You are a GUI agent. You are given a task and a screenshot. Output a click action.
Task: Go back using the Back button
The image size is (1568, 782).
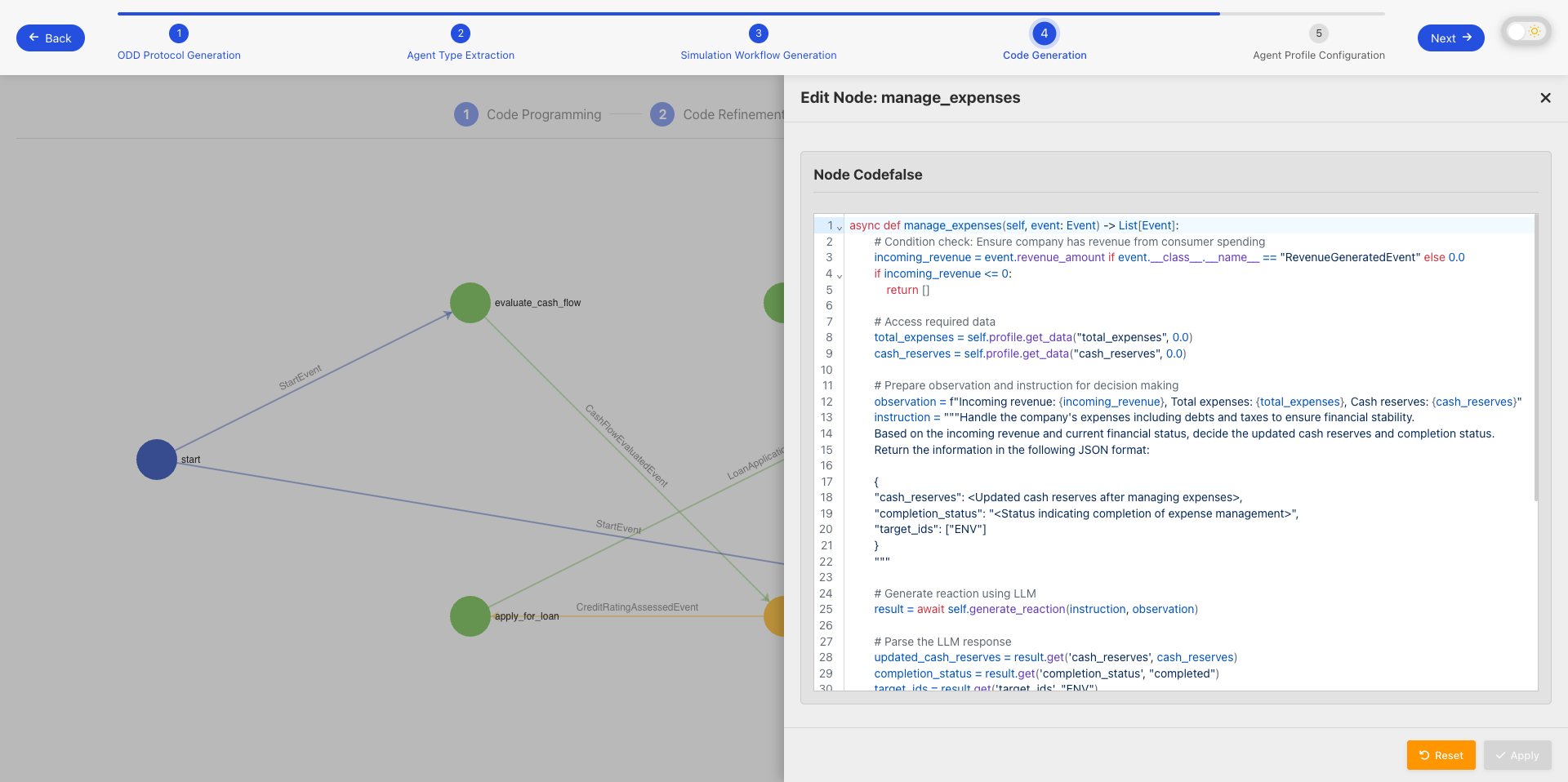point(51,38)
